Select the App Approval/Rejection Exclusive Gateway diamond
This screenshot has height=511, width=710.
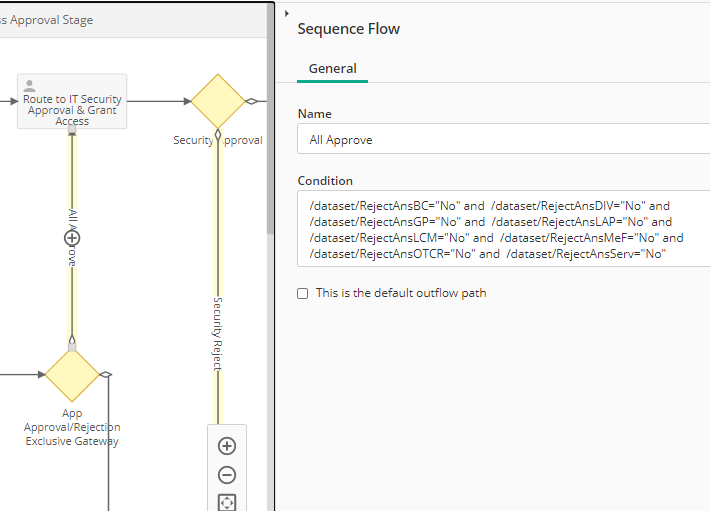(72, 375)
